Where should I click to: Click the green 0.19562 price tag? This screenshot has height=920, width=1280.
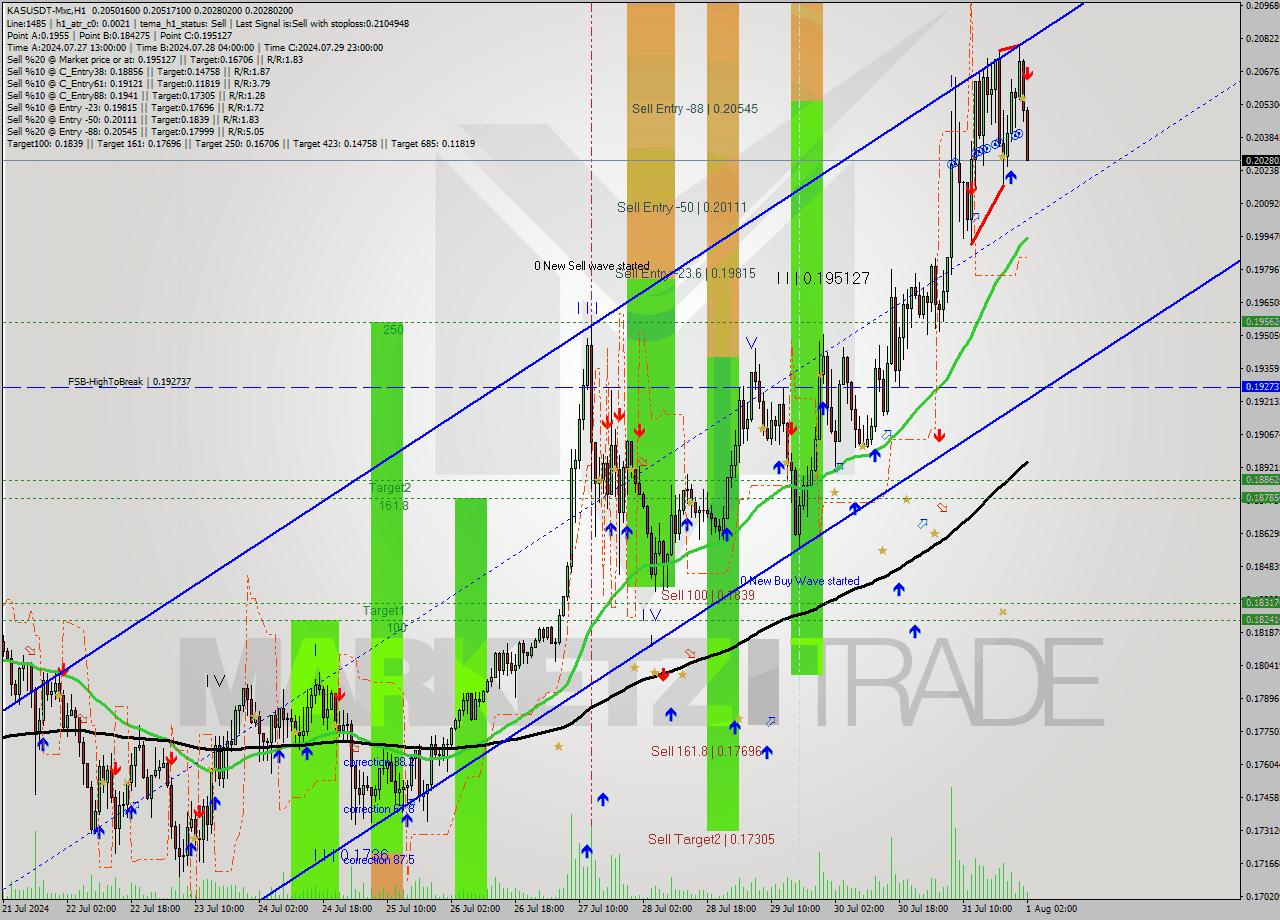[x=1260, y=321]
